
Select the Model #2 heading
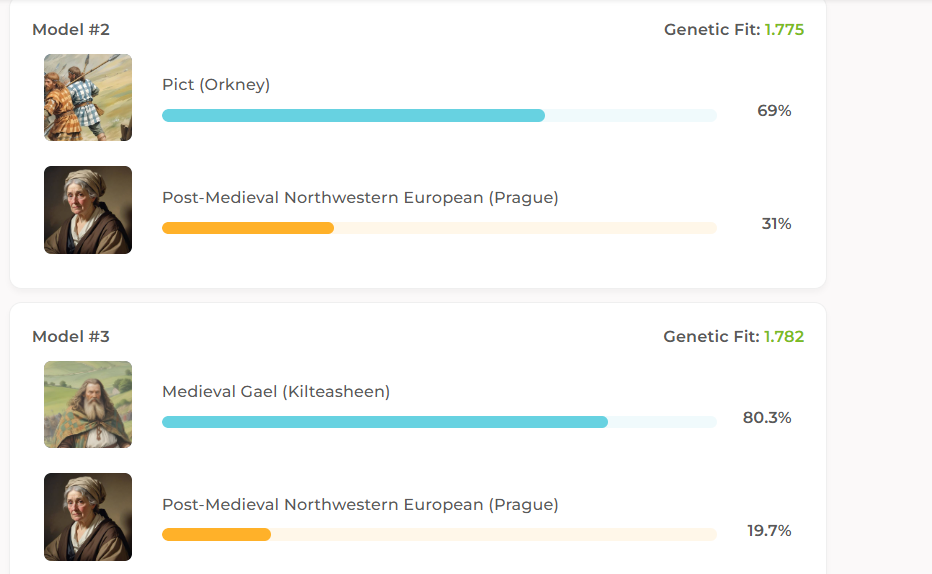point(70,30)
